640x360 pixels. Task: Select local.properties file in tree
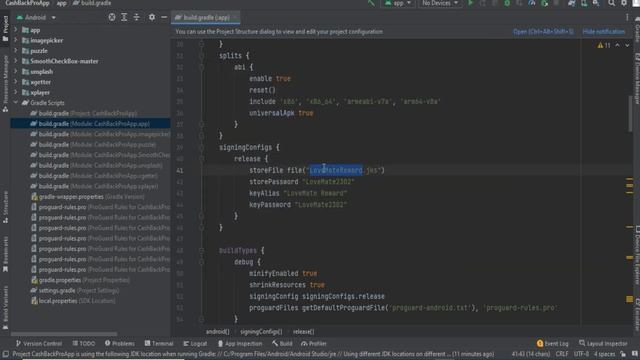tap(73, 301)
